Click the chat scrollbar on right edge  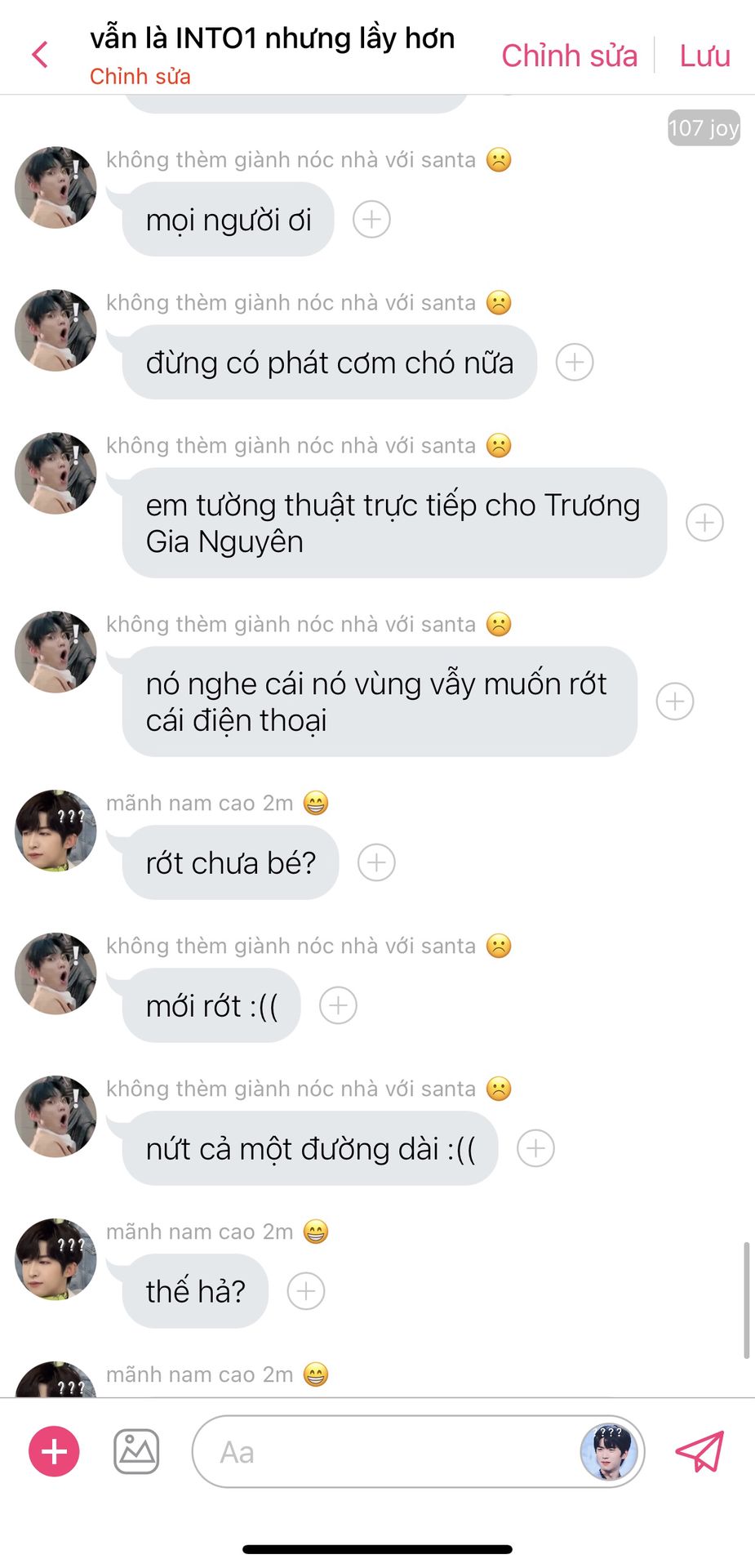pyautogui.click(x=746, y=1300)
